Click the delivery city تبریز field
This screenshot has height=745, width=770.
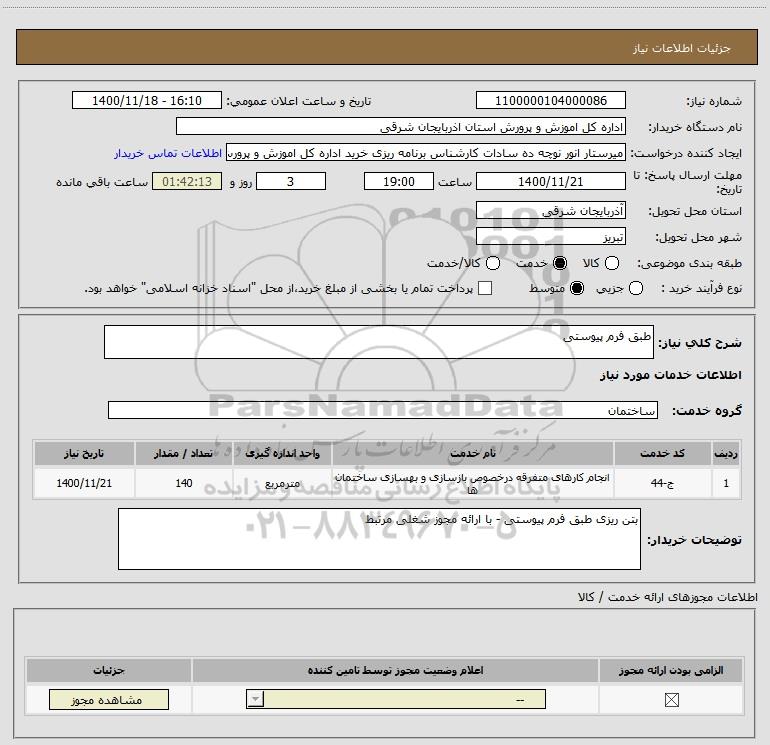[550, 237]
